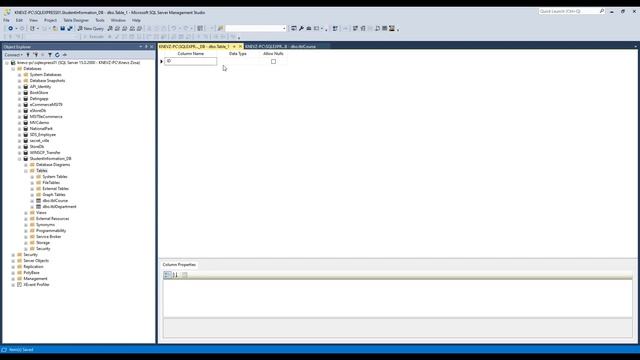
Task: Select the PolyBase node
Action: (31, 272)
